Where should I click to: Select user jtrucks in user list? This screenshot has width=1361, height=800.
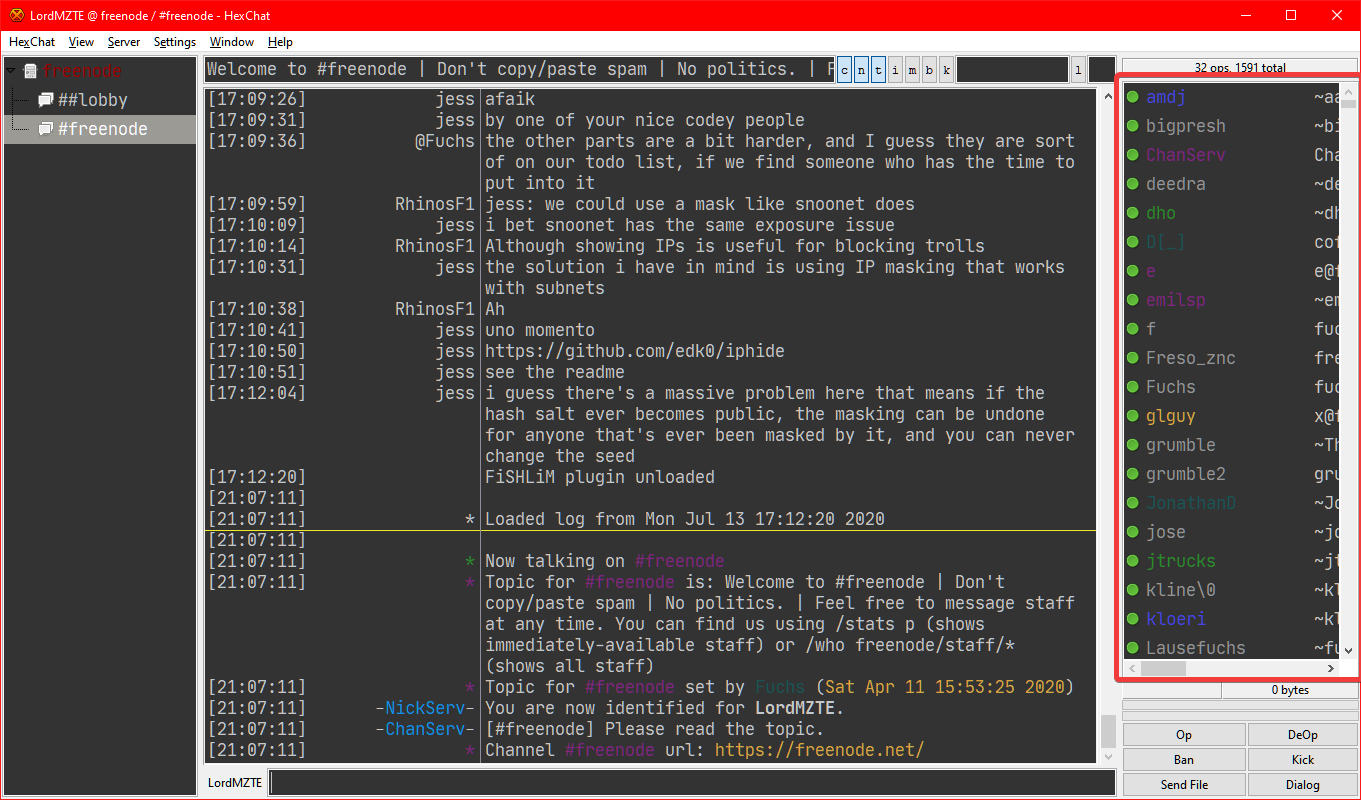(x=1181, y=561)
